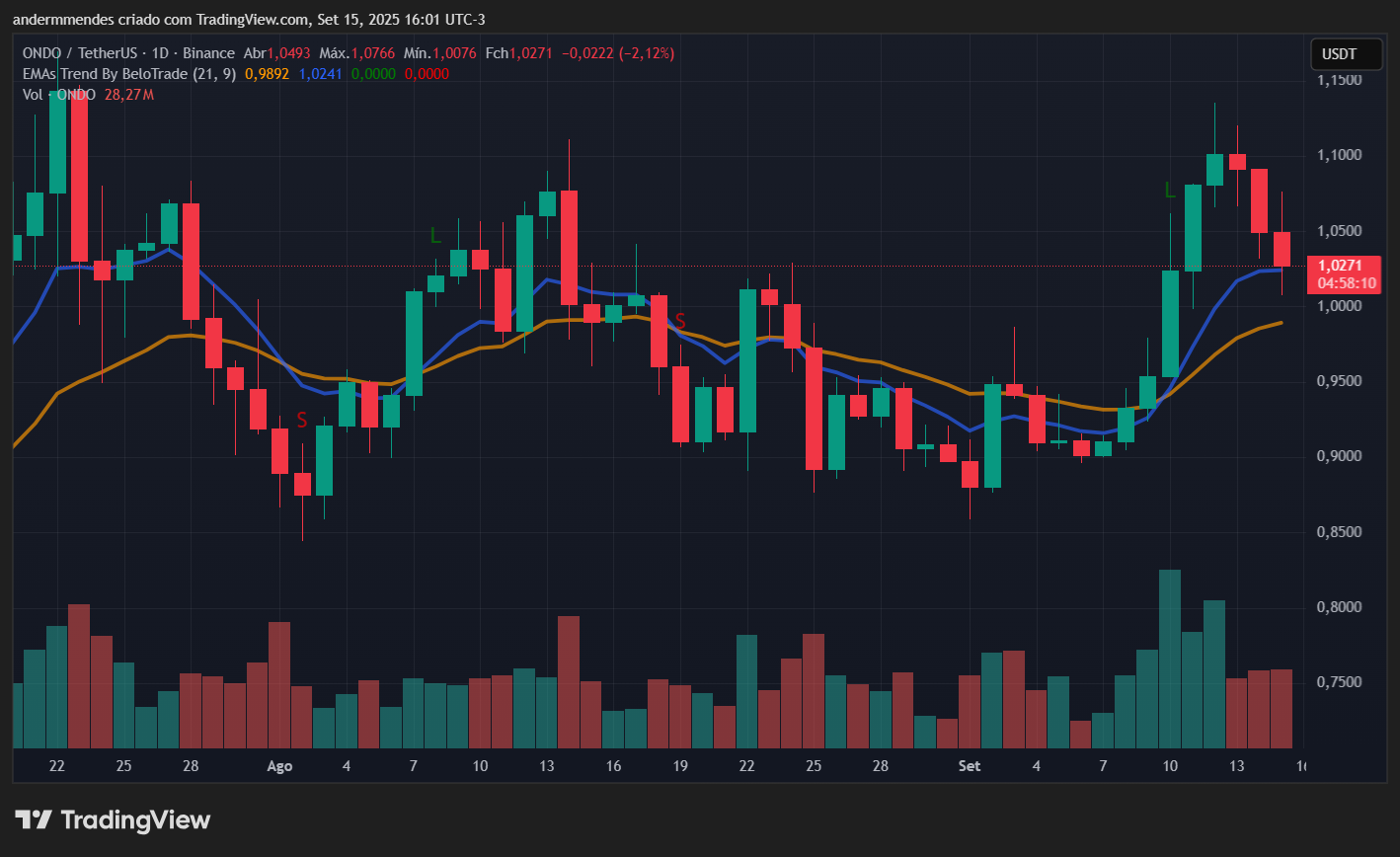The image size is (1400, 857).
Task: Click the Vol · ONDO indicator legend
Action: coord(59,95)
